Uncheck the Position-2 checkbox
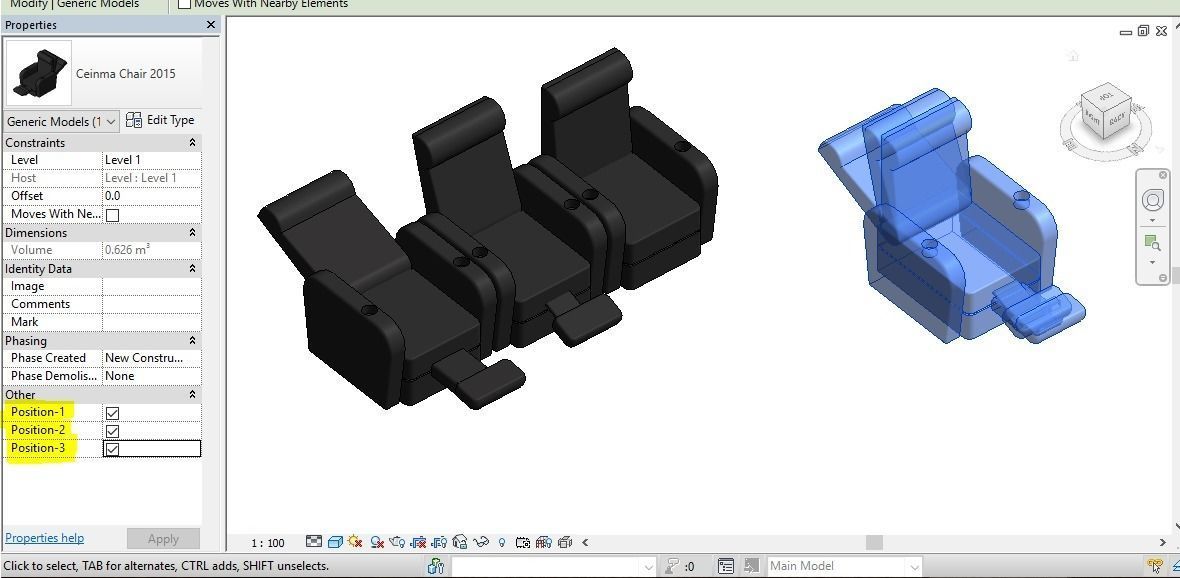The image size is (1180, 578). [112, 430]
